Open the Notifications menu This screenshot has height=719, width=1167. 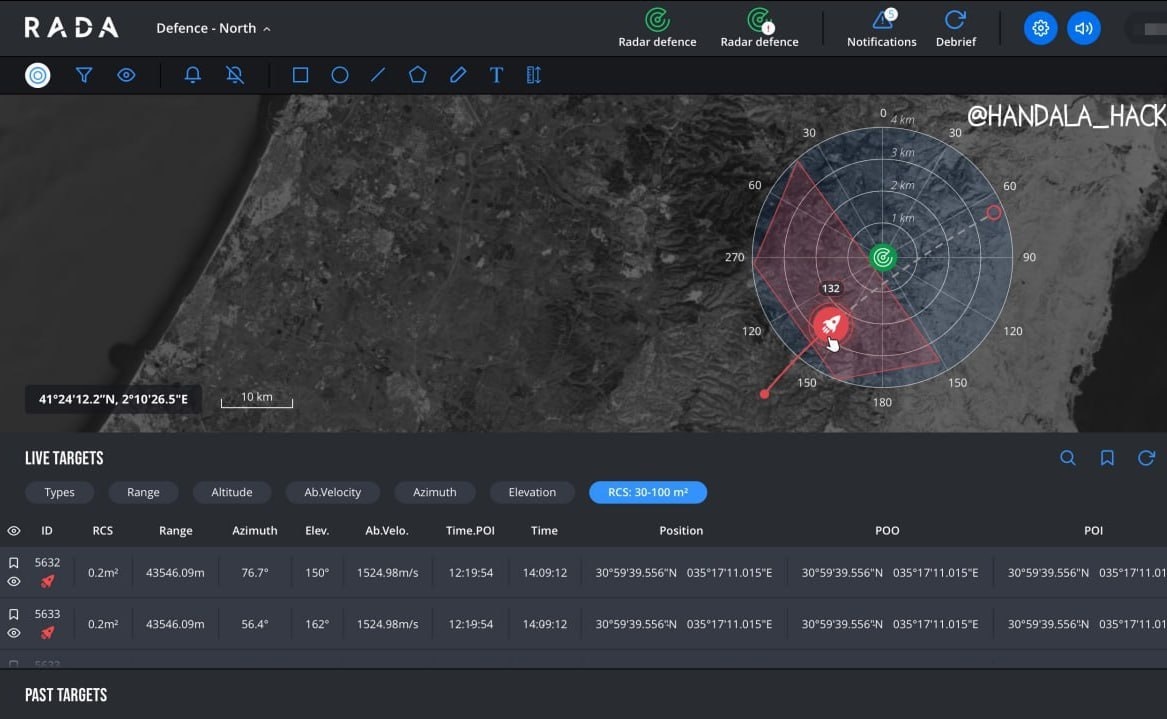click(881, 28)
